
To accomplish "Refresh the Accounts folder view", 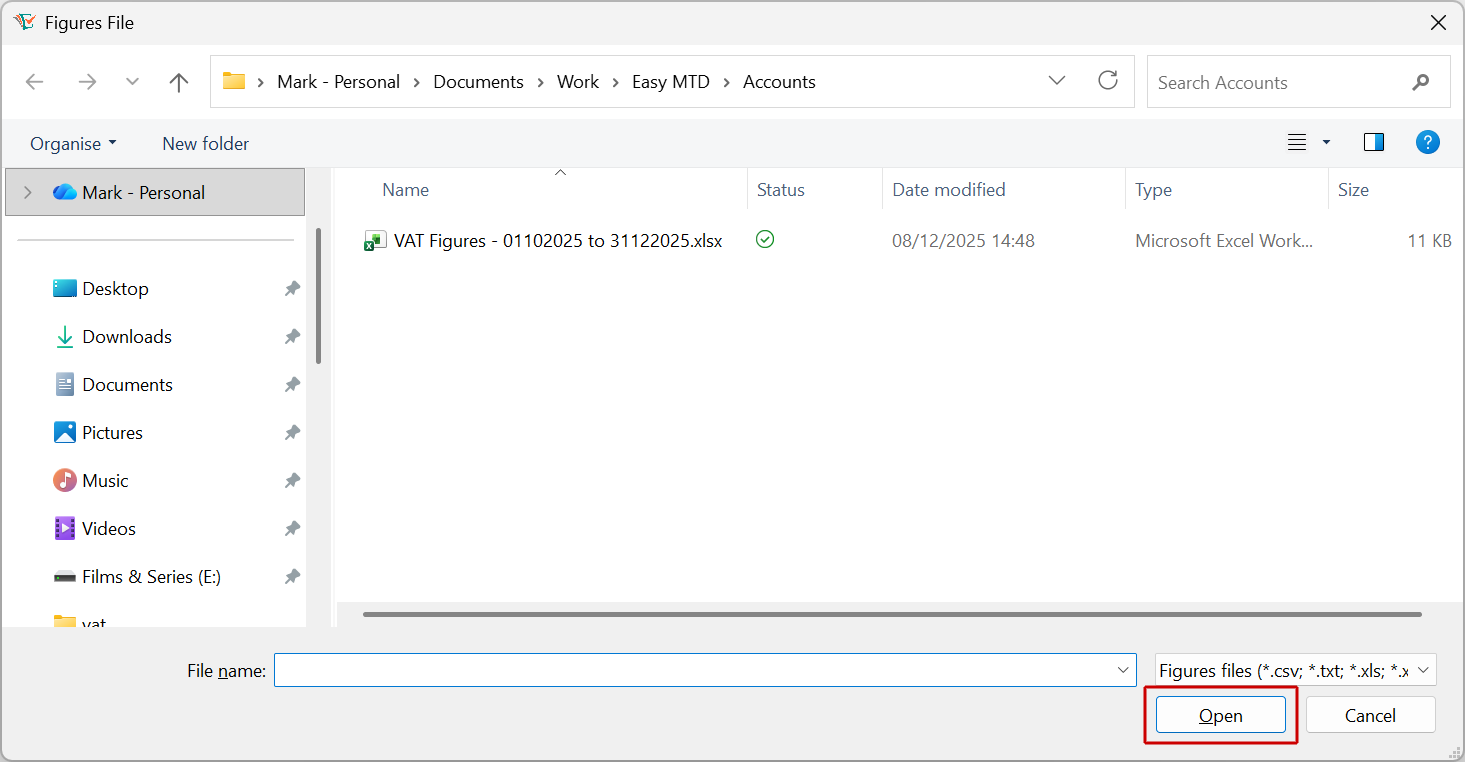I will point(1108,81).
